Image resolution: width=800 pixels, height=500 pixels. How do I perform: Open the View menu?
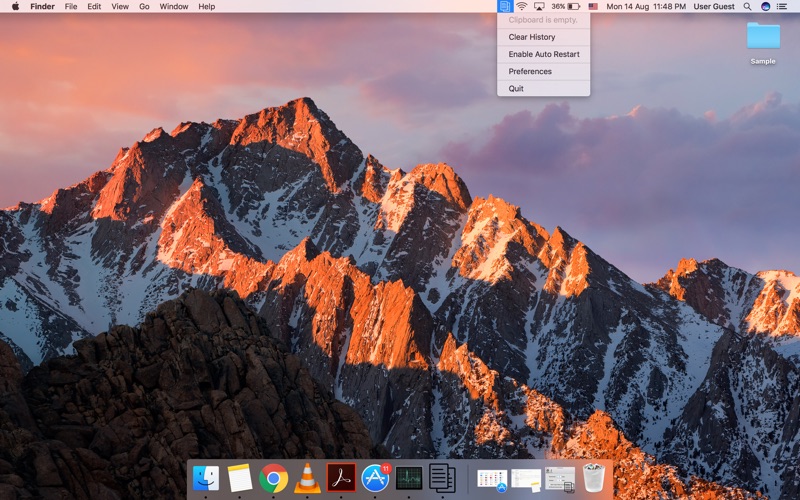pos(120,6)
